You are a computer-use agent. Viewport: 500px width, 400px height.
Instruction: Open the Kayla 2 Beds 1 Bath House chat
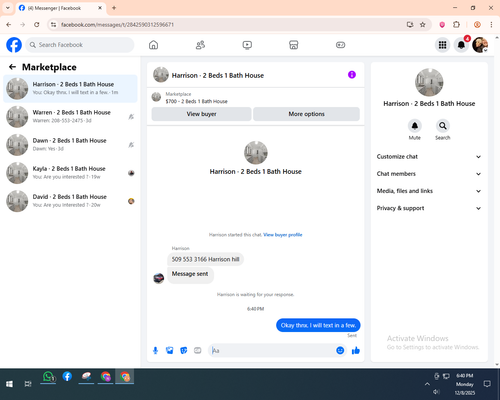70,173
